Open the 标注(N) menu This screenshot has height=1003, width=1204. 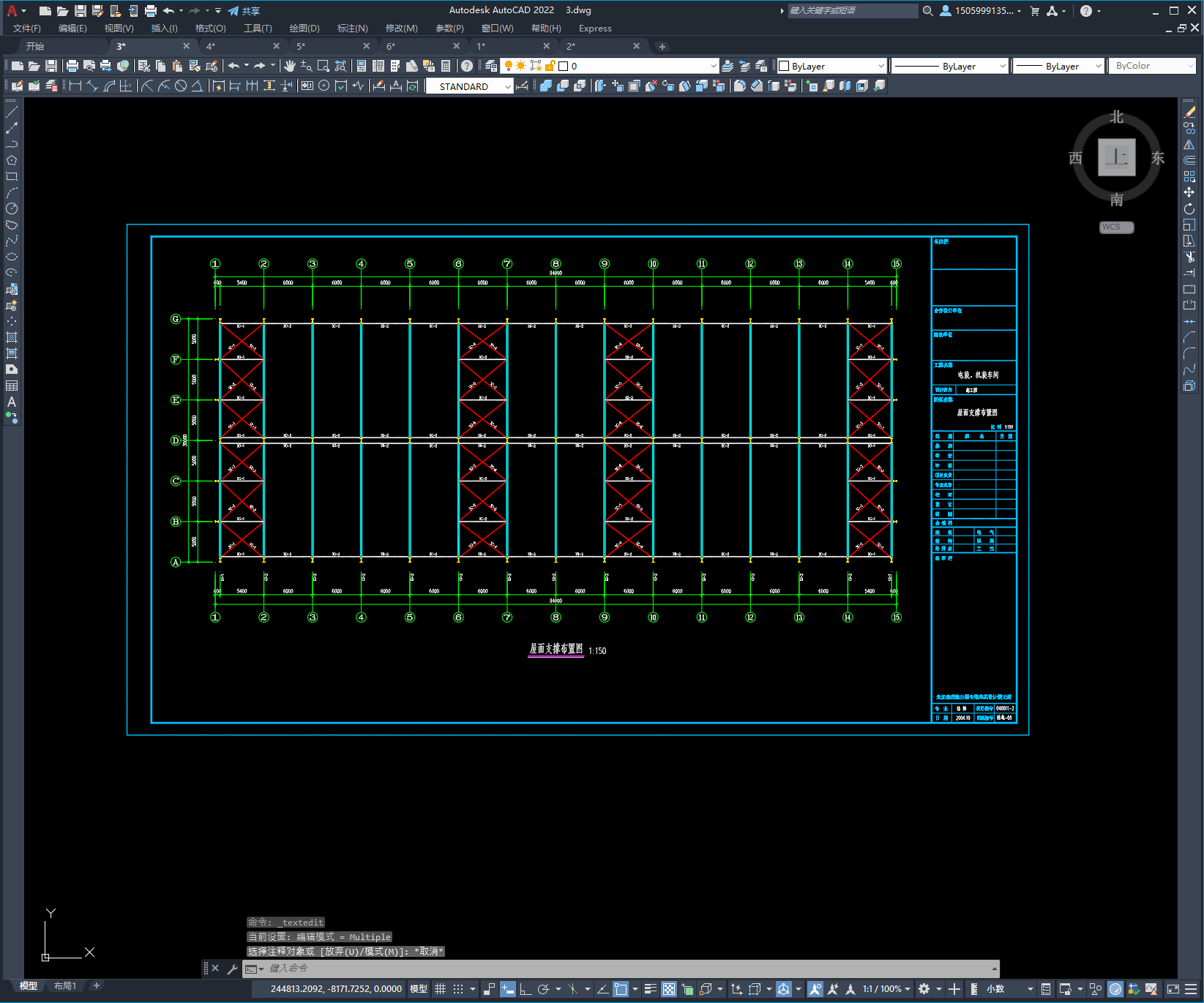[x=352, y=29]
